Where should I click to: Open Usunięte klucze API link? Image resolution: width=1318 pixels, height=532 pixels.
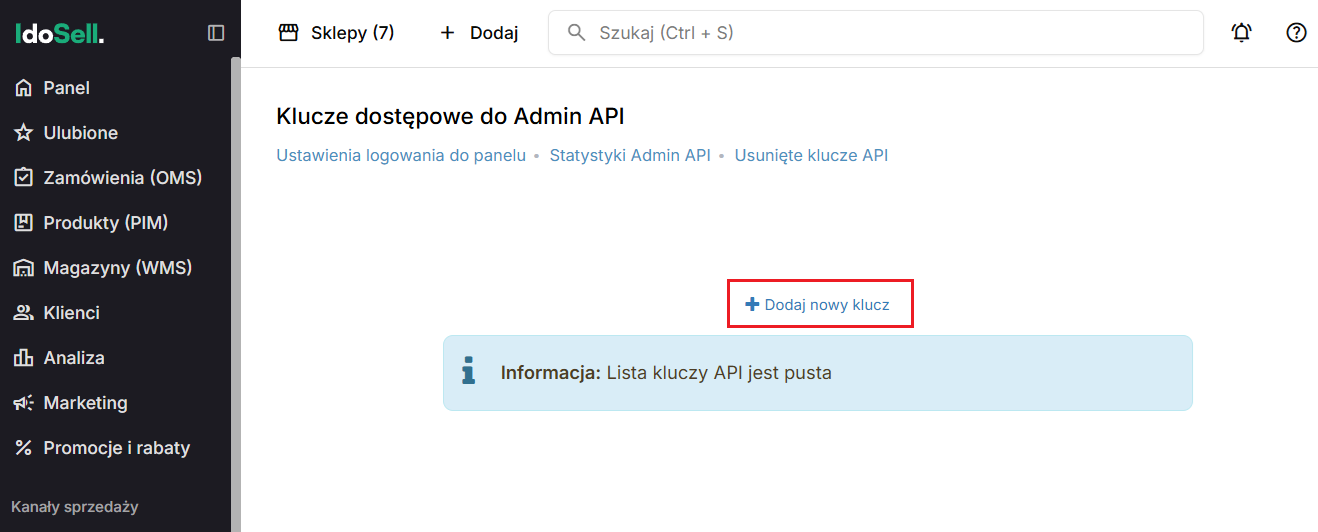(811, 155)
